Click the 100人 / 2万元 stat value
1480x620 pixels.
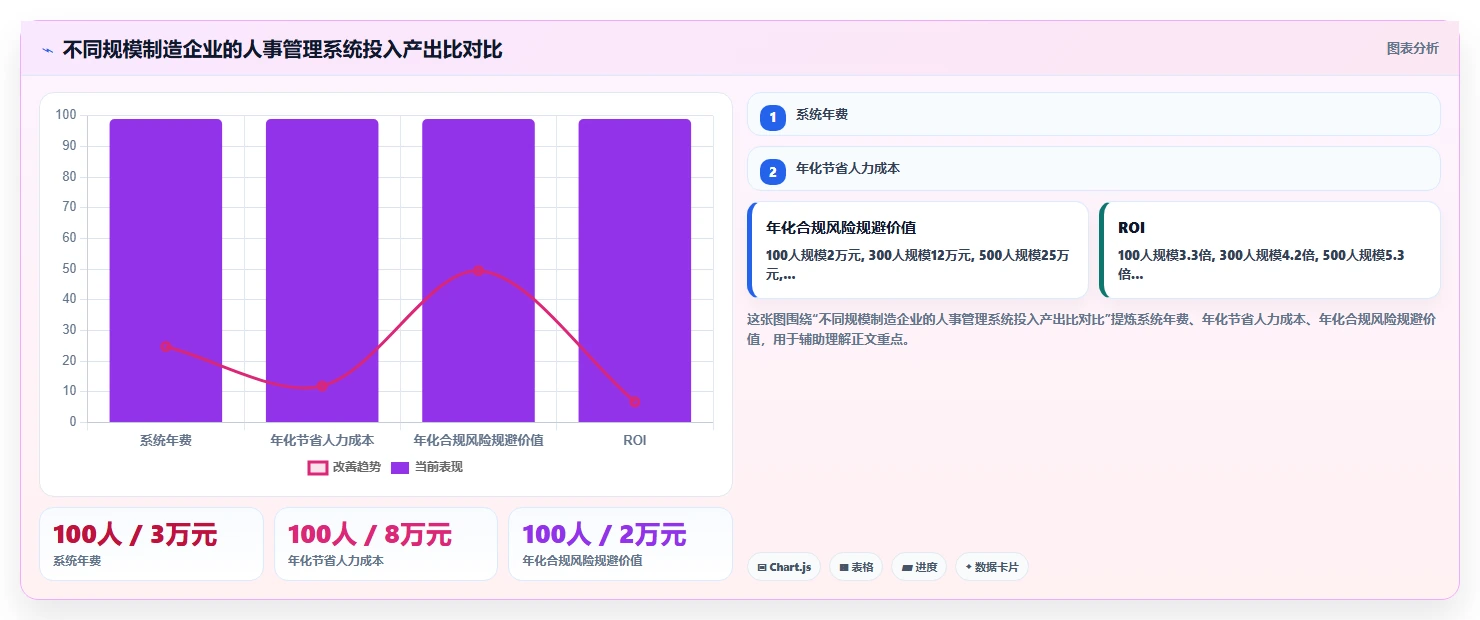604,535
